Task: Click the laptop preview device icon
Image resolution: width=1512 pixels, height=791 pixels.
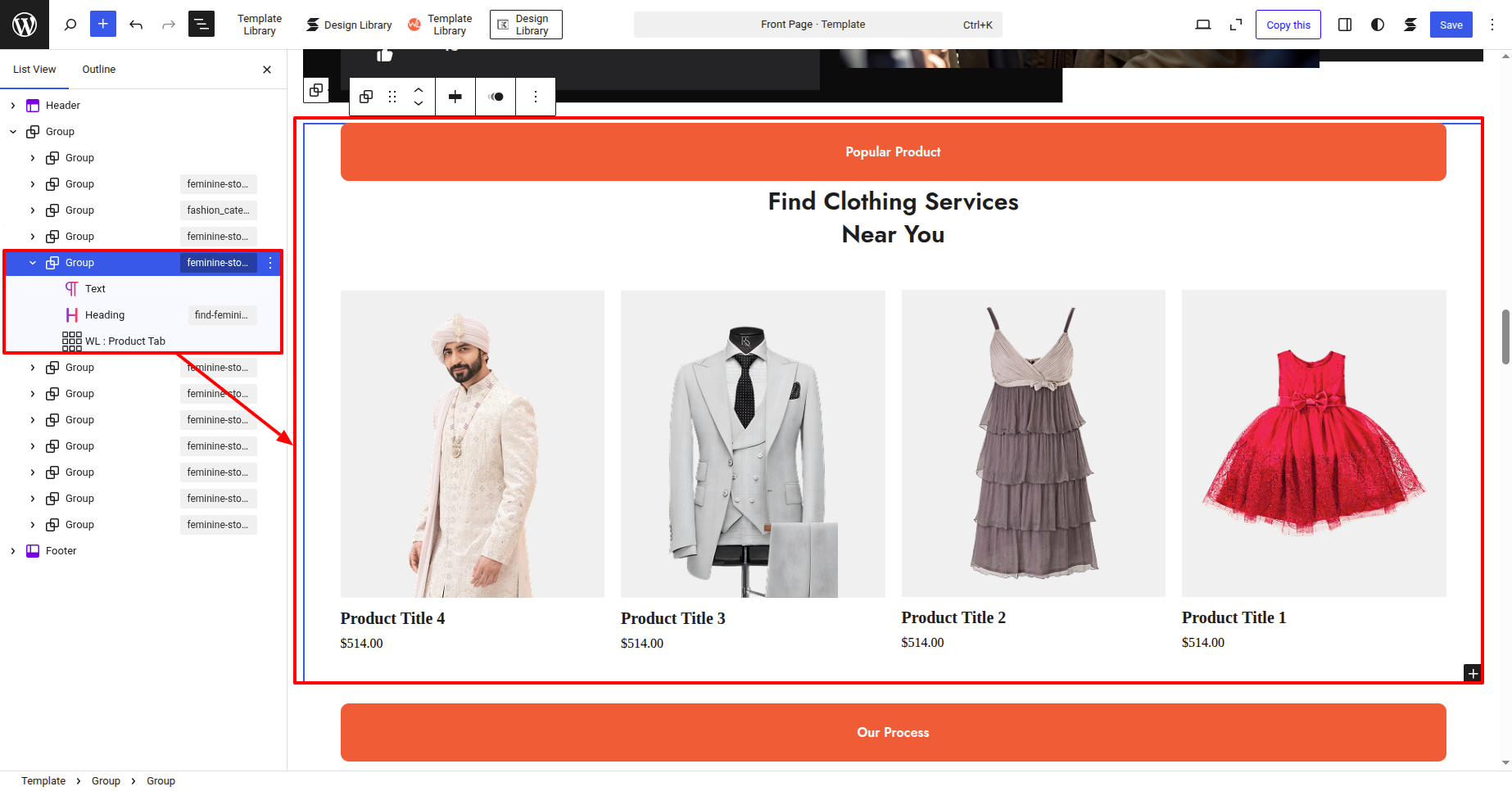Action: [x=1203, y=25]
